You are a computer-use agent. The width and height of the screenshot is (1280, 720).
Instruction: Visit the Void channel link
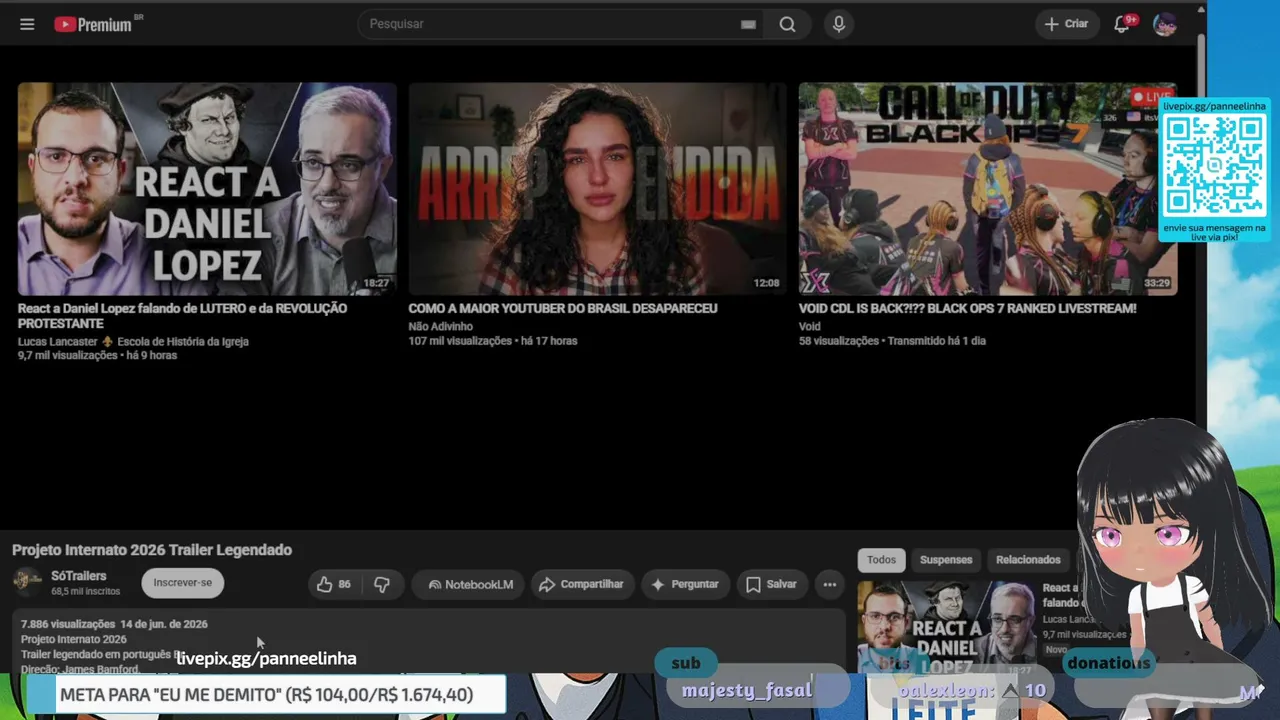point(809,327)
